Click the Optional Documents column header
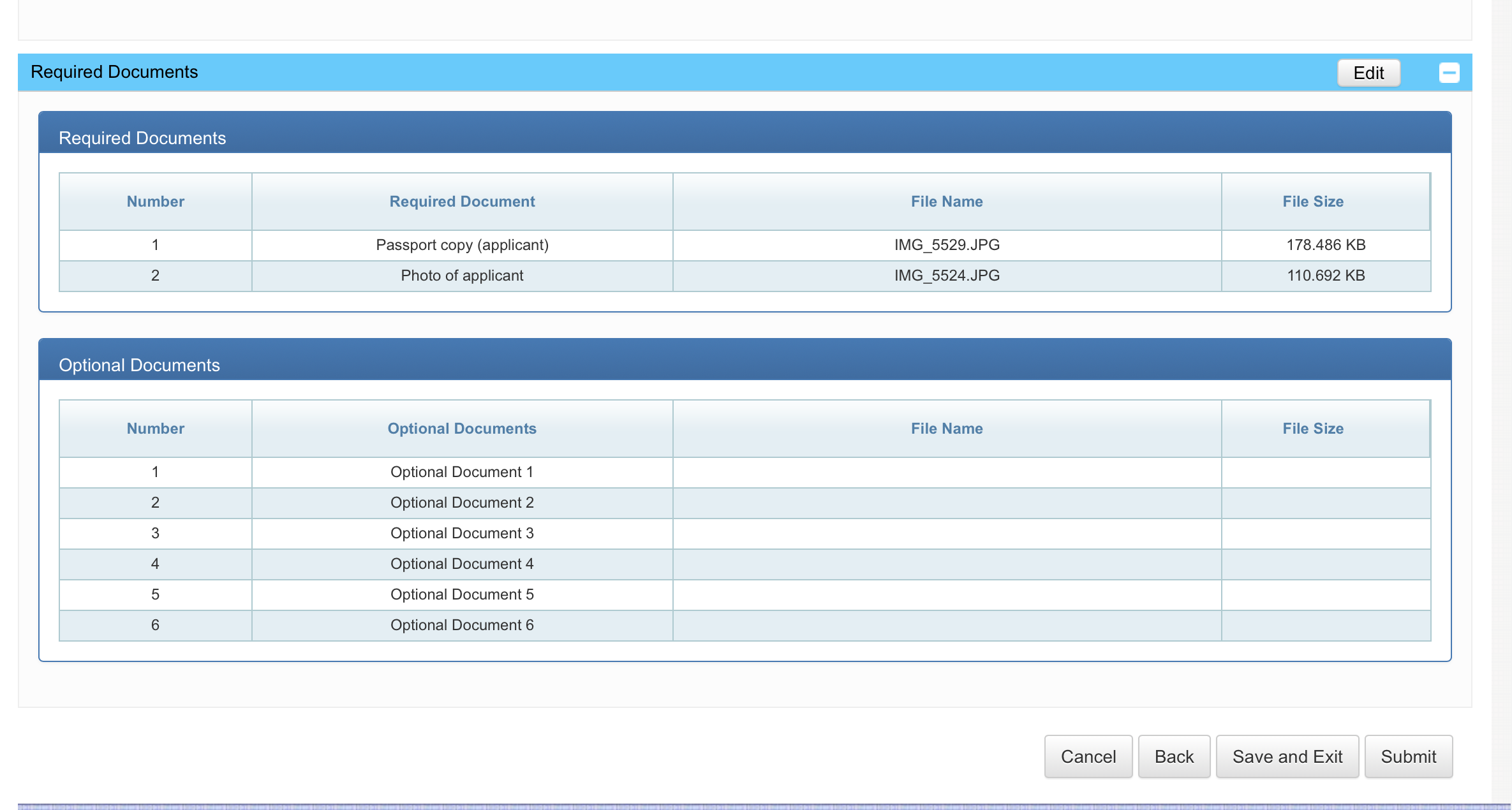The image size is (1512, 810). pyautogui.click(x=462, y=429)
